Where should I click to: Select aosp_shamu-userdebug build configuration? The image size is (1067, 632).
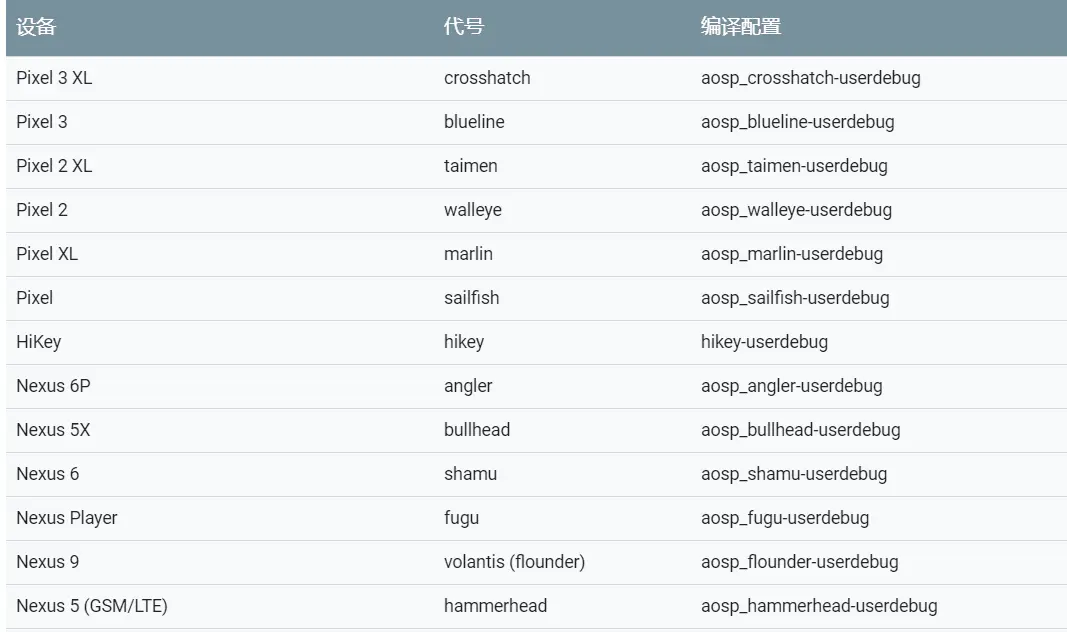click(x=794, y=474)
